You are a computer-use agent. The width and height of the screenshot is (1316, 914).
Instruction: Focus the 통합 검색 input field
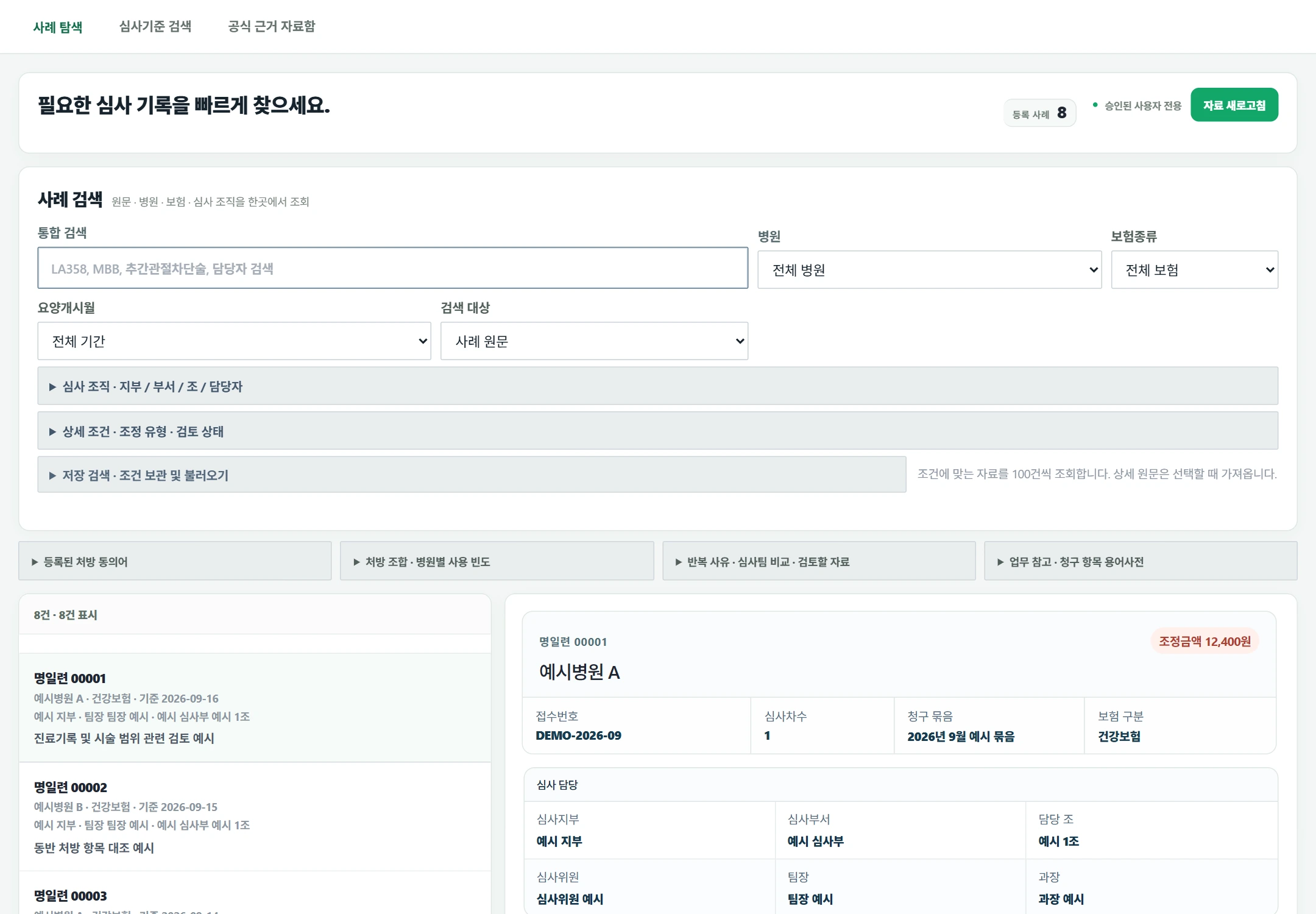(392, 268)
